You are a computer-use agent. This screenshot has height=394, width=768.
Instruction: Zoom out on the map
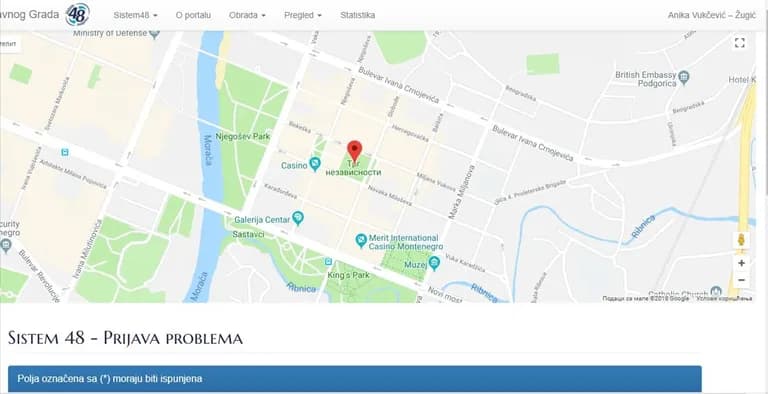point(742,280)
